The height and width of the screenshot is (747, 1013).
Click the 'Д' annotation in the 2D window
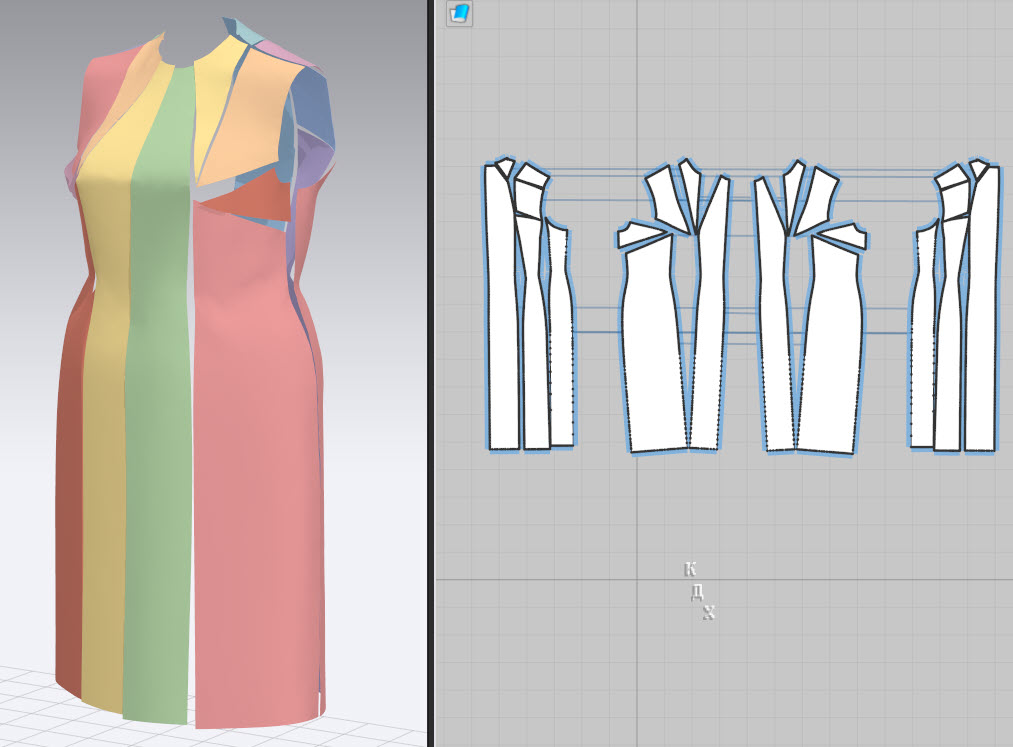pos(697,591)
